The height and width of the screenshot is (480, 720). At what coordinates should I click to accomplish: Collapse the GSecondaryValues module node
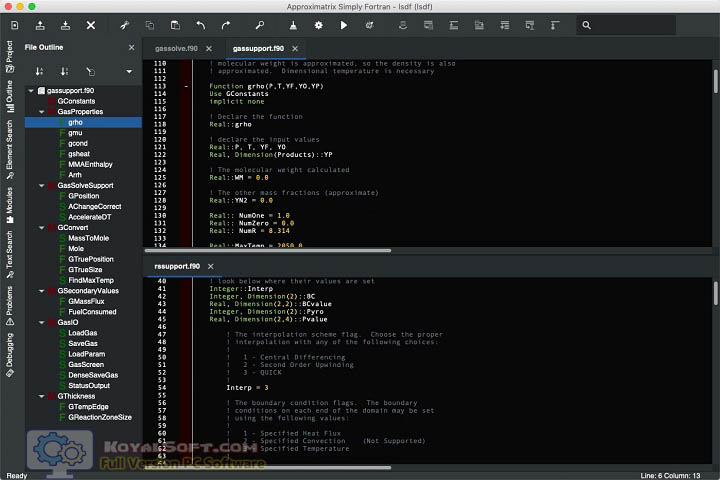[41, 291]
